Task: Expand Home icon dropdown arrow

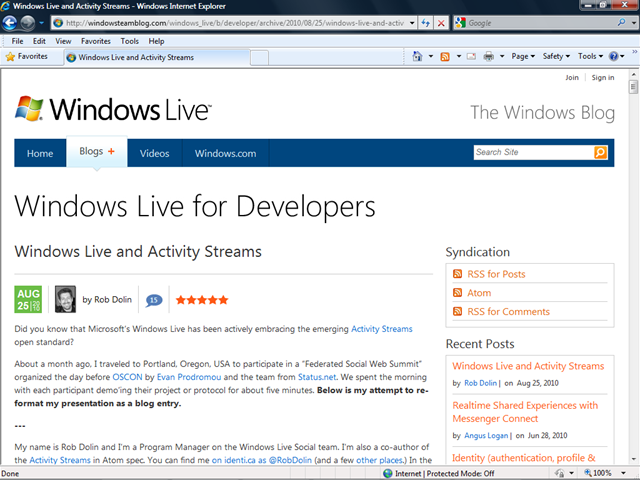Action: [x=431, y=56]
